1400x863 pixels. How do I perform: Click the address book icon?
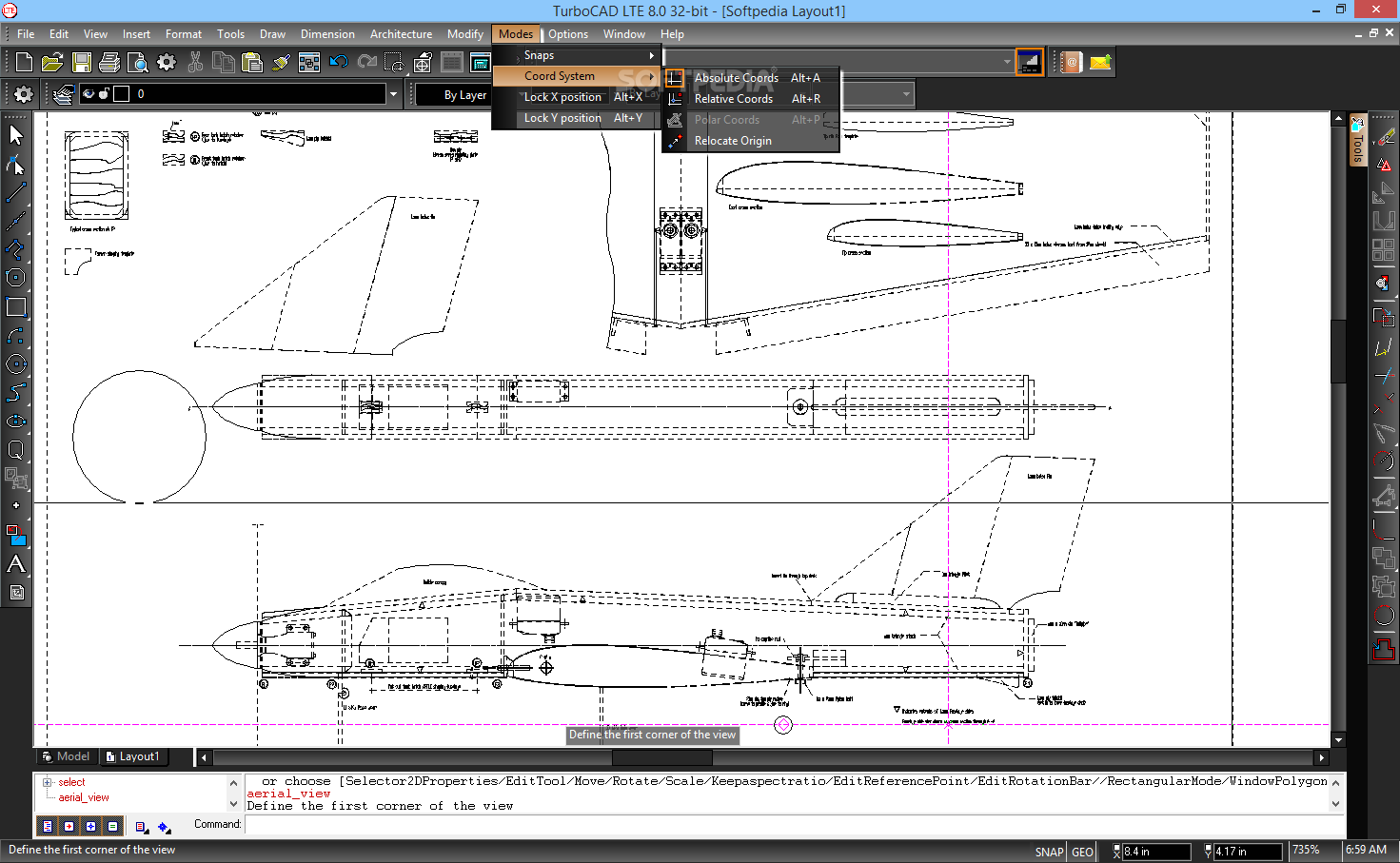tap(1072, 63)
